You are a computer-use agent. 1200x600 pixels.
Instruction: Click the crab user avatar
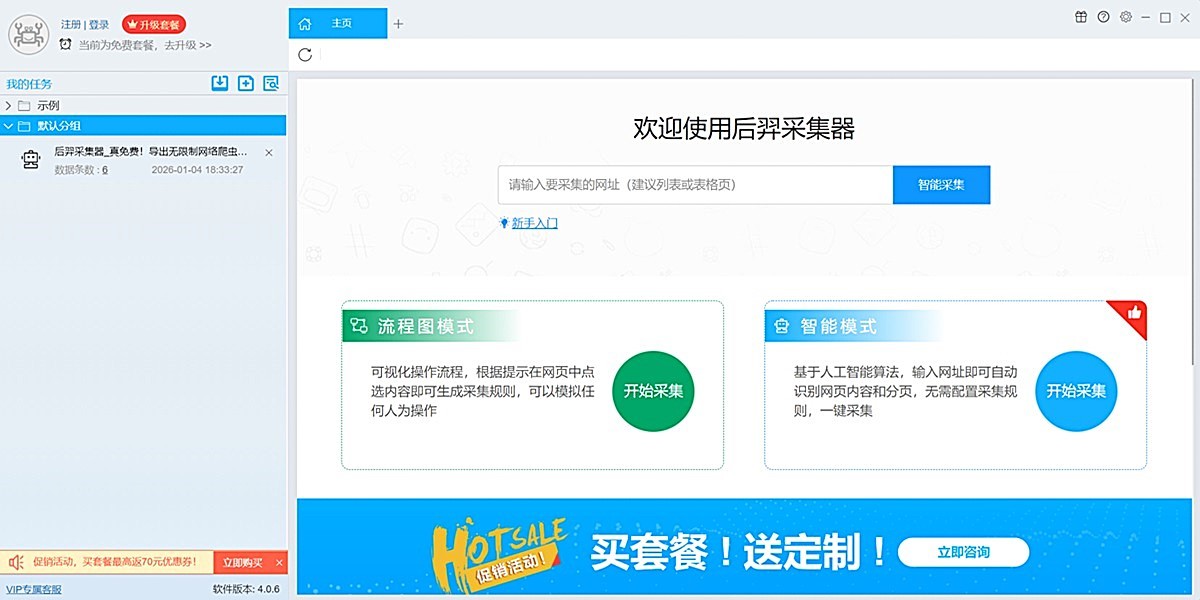point(29,34)
